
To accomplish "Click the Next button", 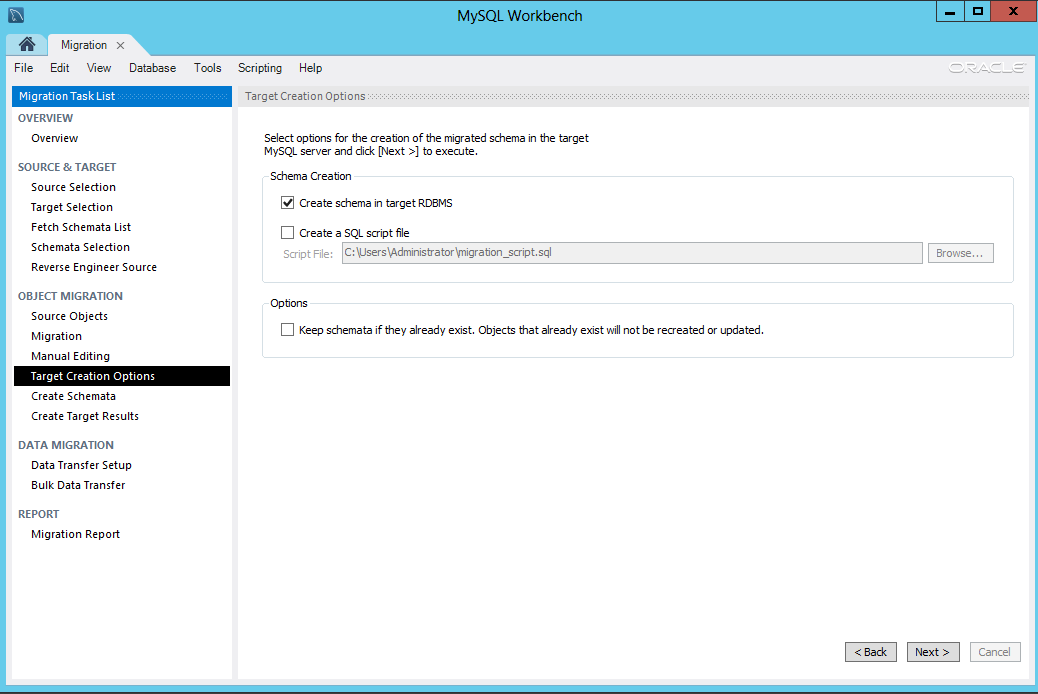I will pos(932,651).
